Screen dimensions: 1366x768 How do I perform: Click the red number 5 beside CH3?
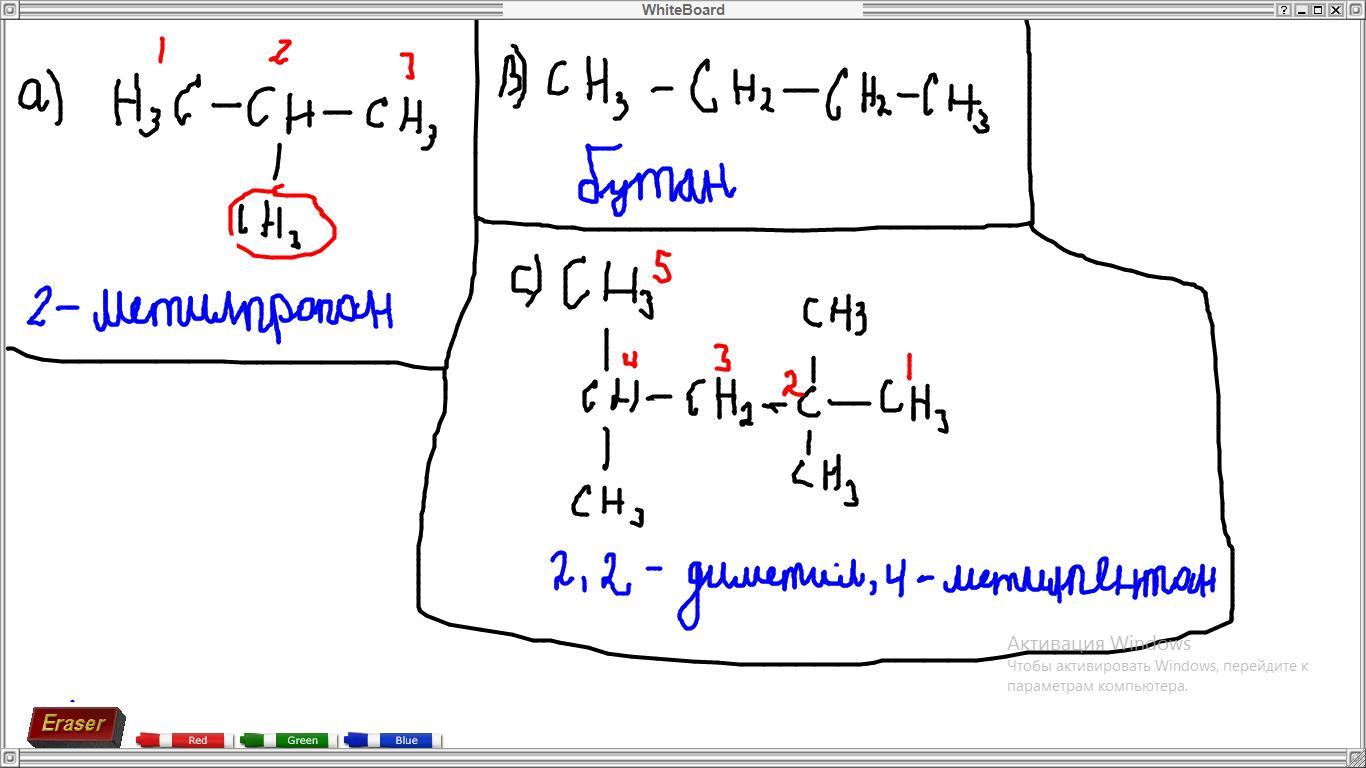pos(663,268)
